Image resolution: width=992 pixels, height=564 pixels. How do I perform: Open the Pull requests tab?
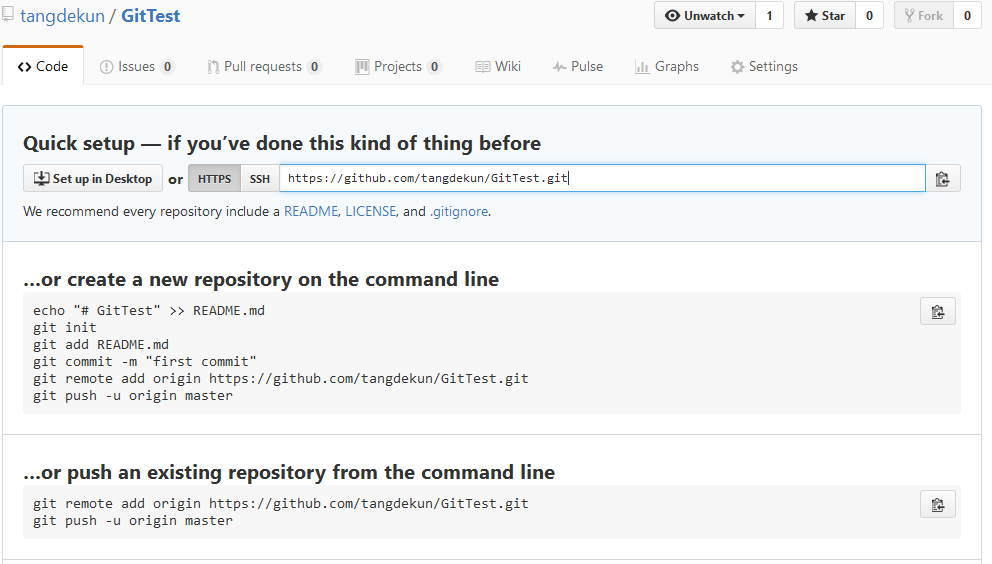click(264, 66)
